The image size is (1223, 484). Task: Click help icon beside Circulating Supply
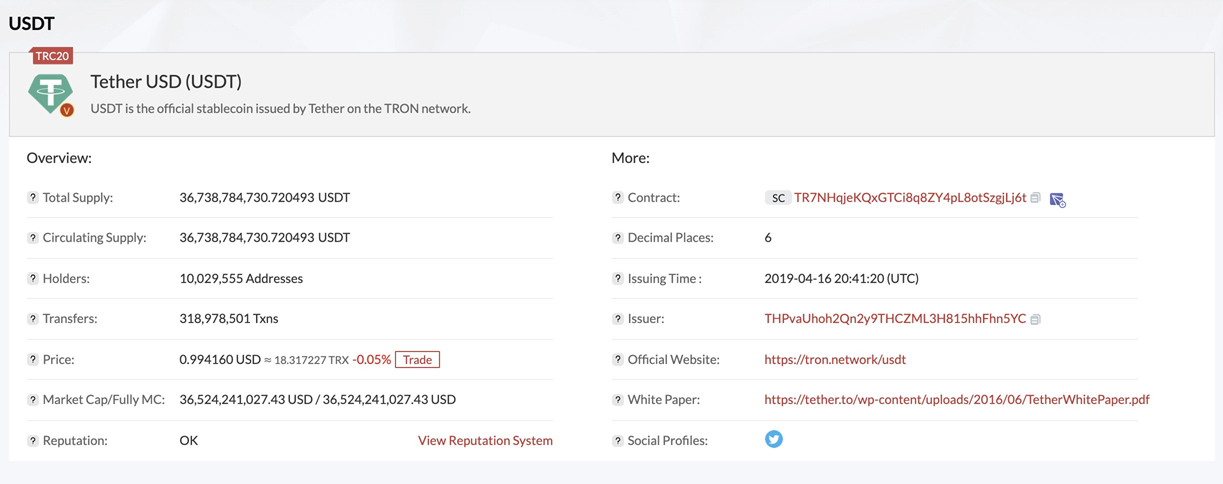(32, 238)
